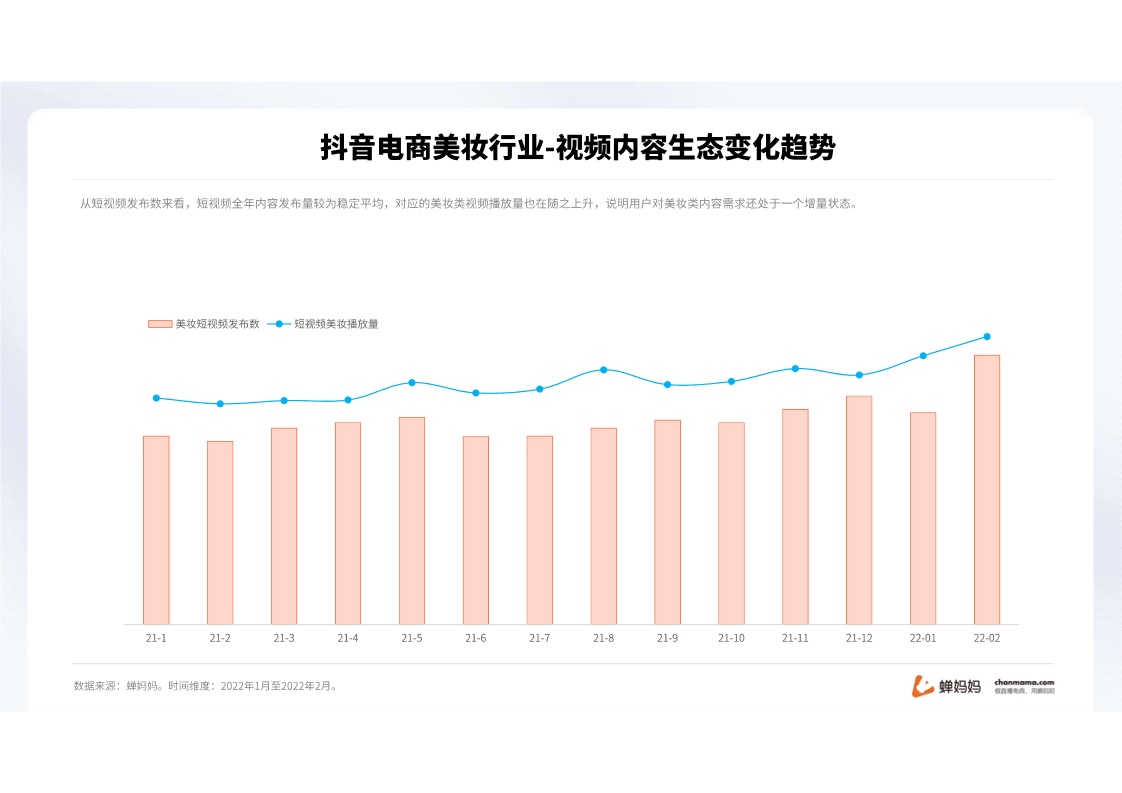This screenshot has height=793, width=1122.
Task: Click the pink legend swatch for 美妆短视频发布数
Action: [x=160, y=324]
